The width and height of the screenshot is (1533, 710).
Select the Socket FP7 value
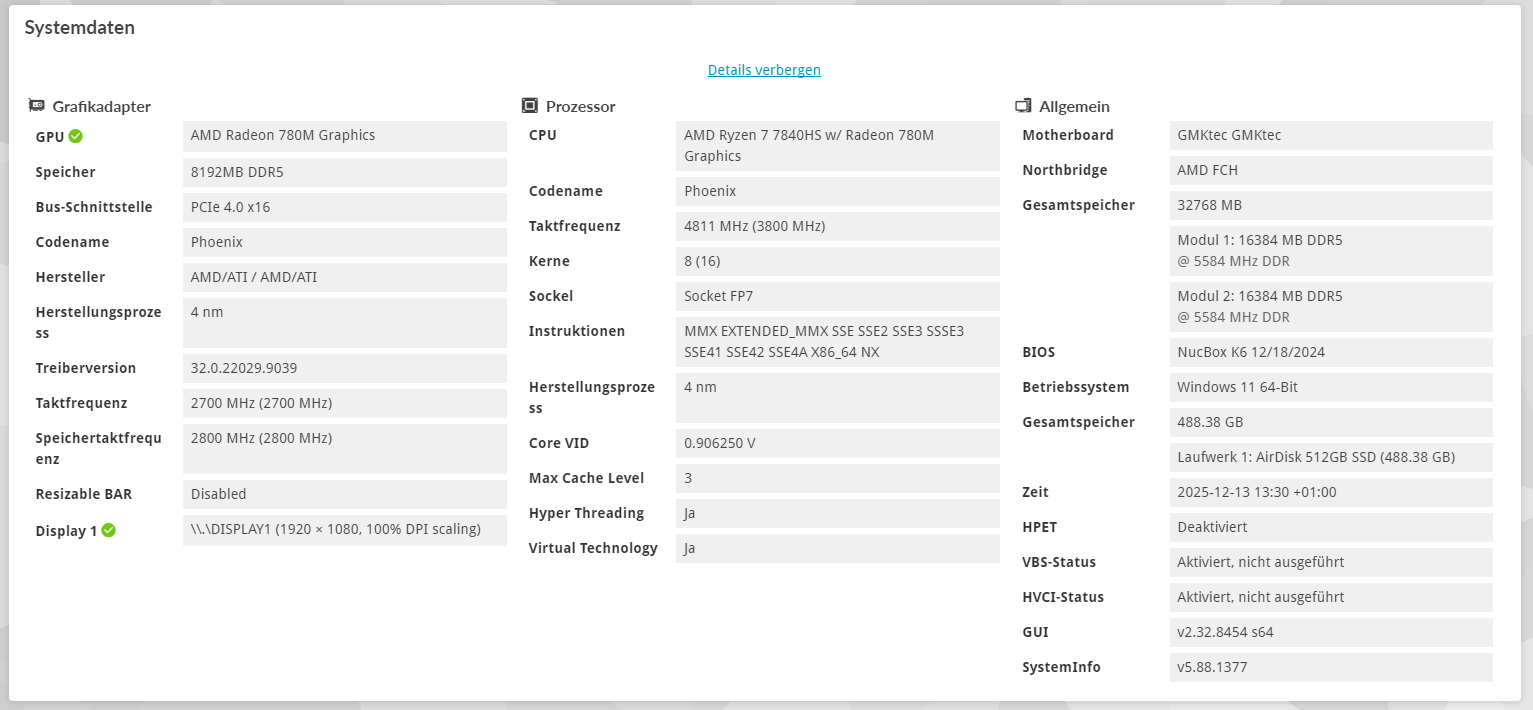point(838,296)
